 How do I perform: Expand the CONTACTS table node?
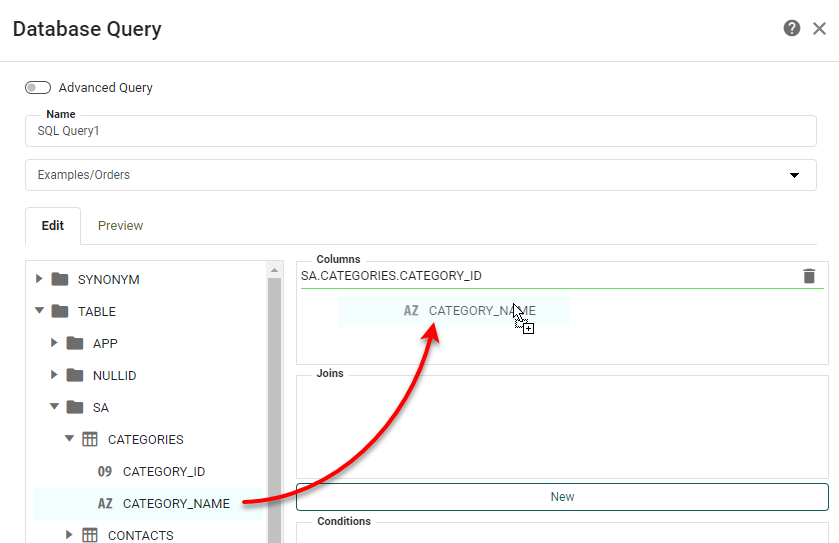(69, 535)
